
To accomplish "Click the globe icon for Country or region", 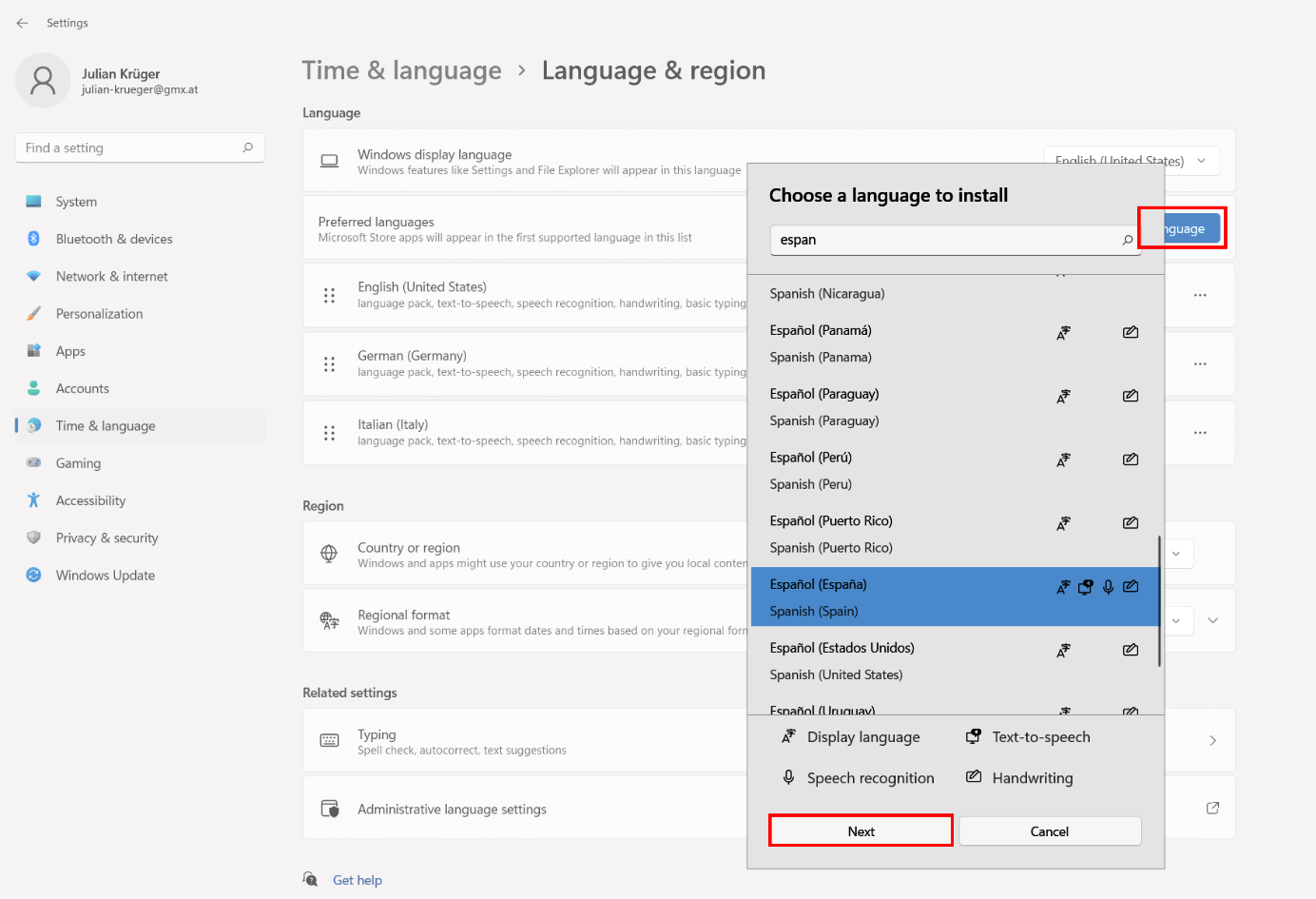I will (x=329, y=553).
